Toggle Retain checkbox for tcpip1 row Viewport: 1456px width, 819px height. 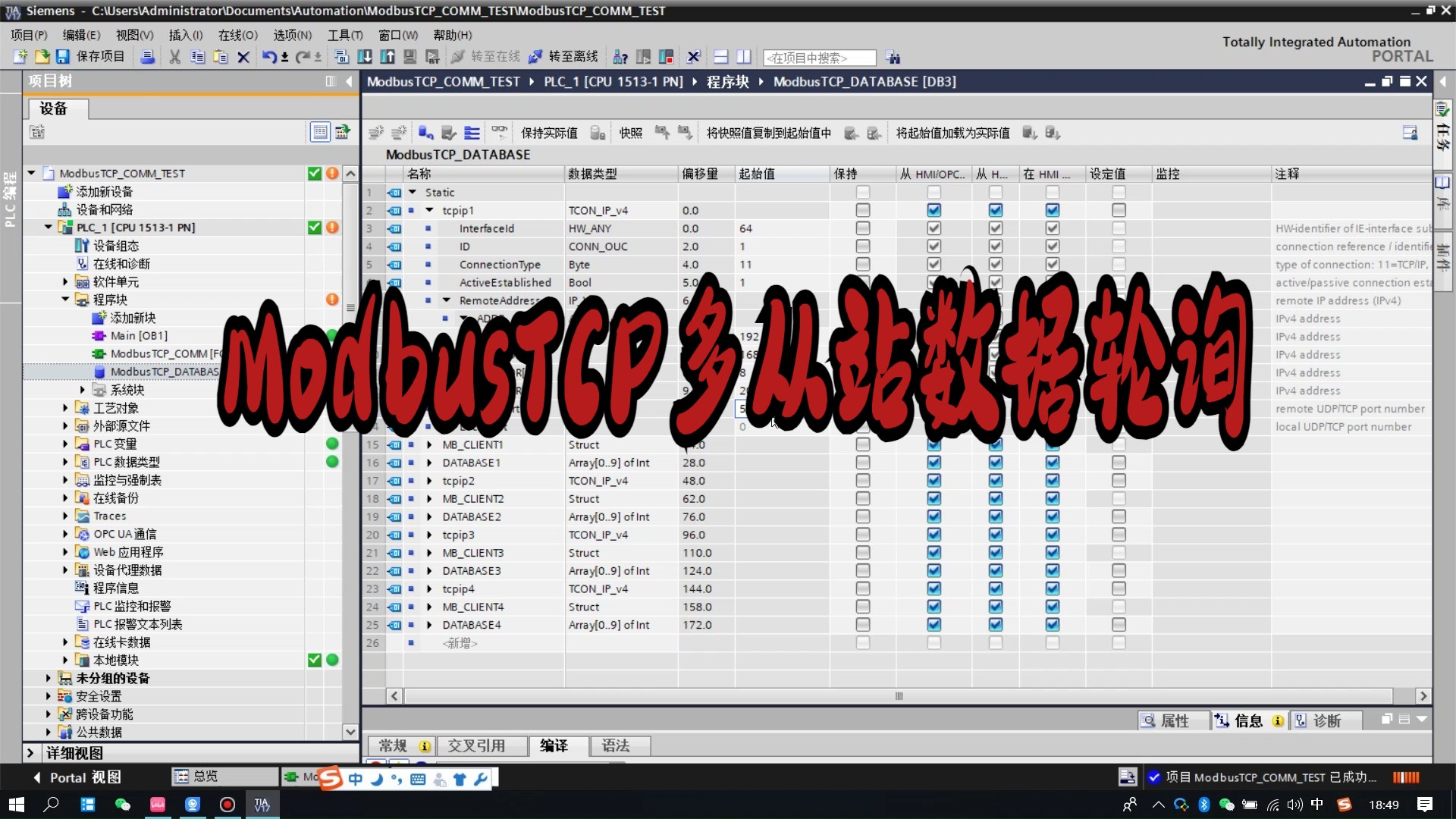(862, 210)
